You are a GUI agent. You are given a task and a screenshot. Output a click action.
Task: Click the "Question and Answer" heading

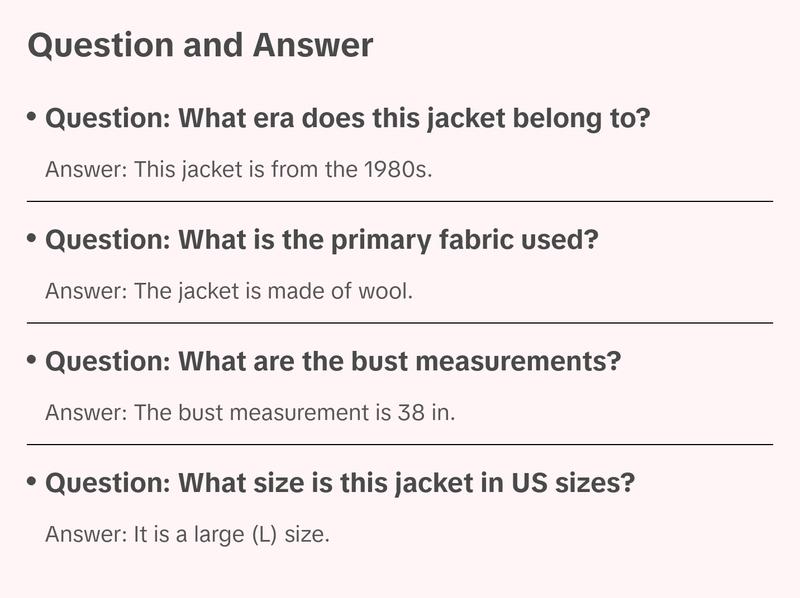(x=200, y=45)
